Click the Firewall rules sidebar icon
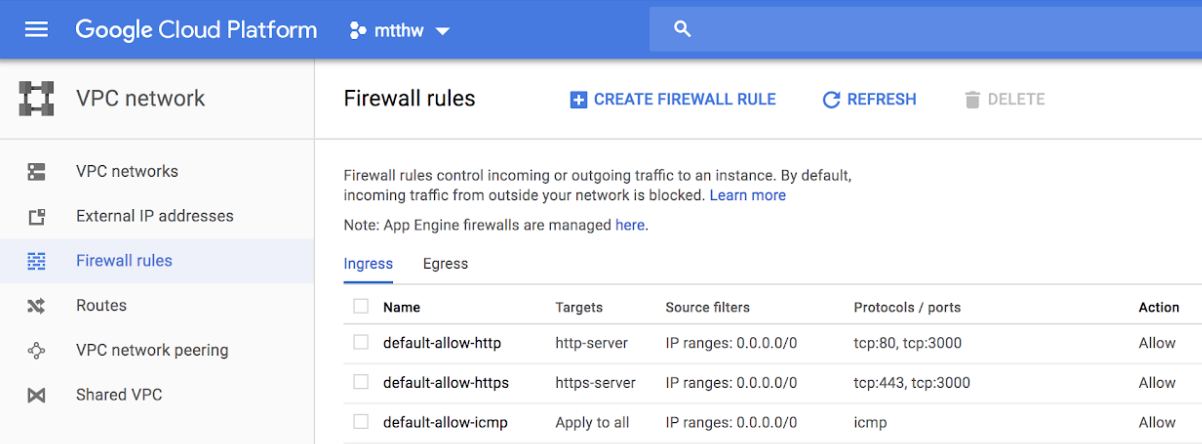 (37, 261)
